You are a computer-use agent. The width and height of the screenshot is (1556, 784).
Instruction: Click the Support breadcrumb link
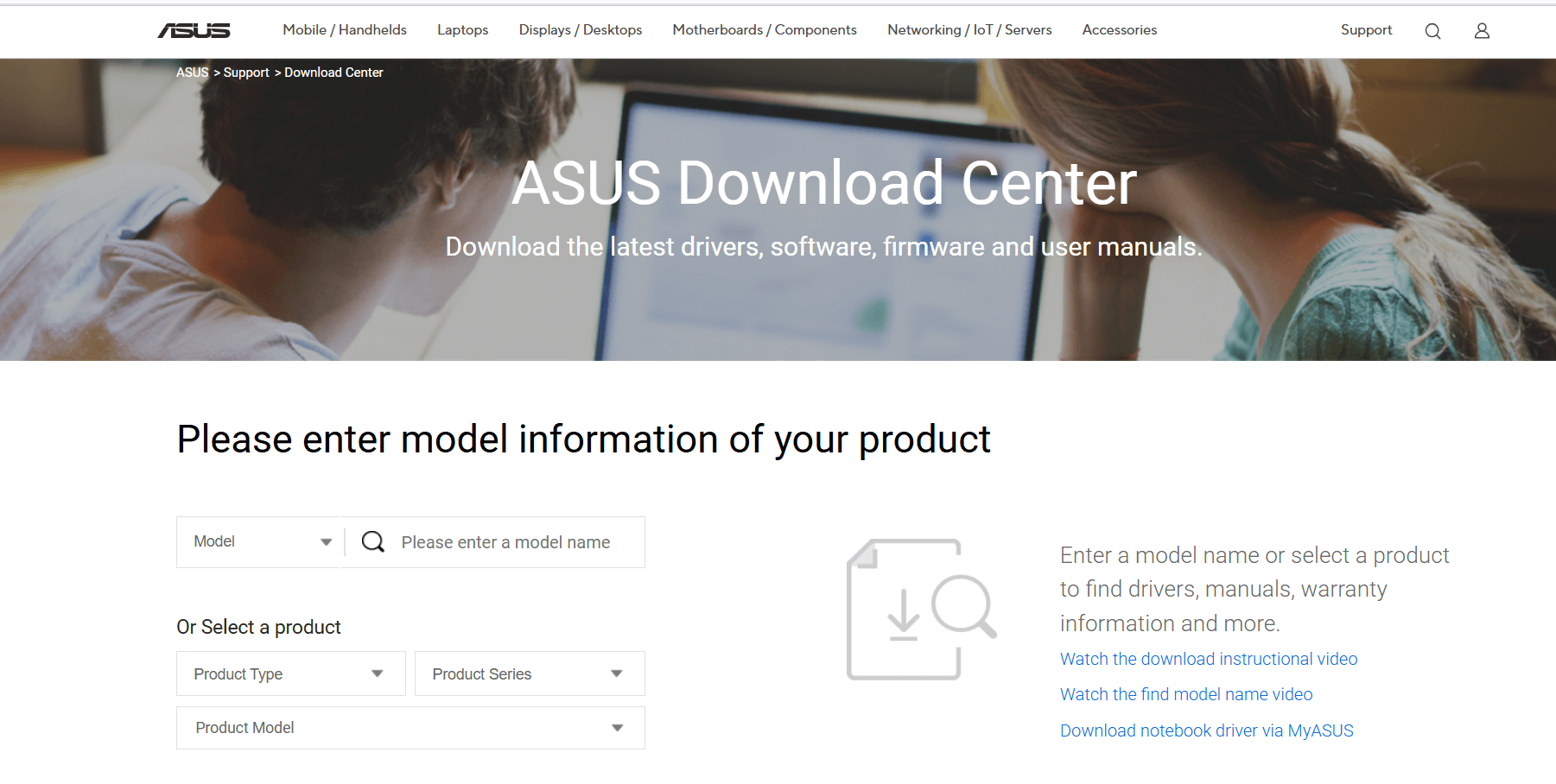click(246, 73)
